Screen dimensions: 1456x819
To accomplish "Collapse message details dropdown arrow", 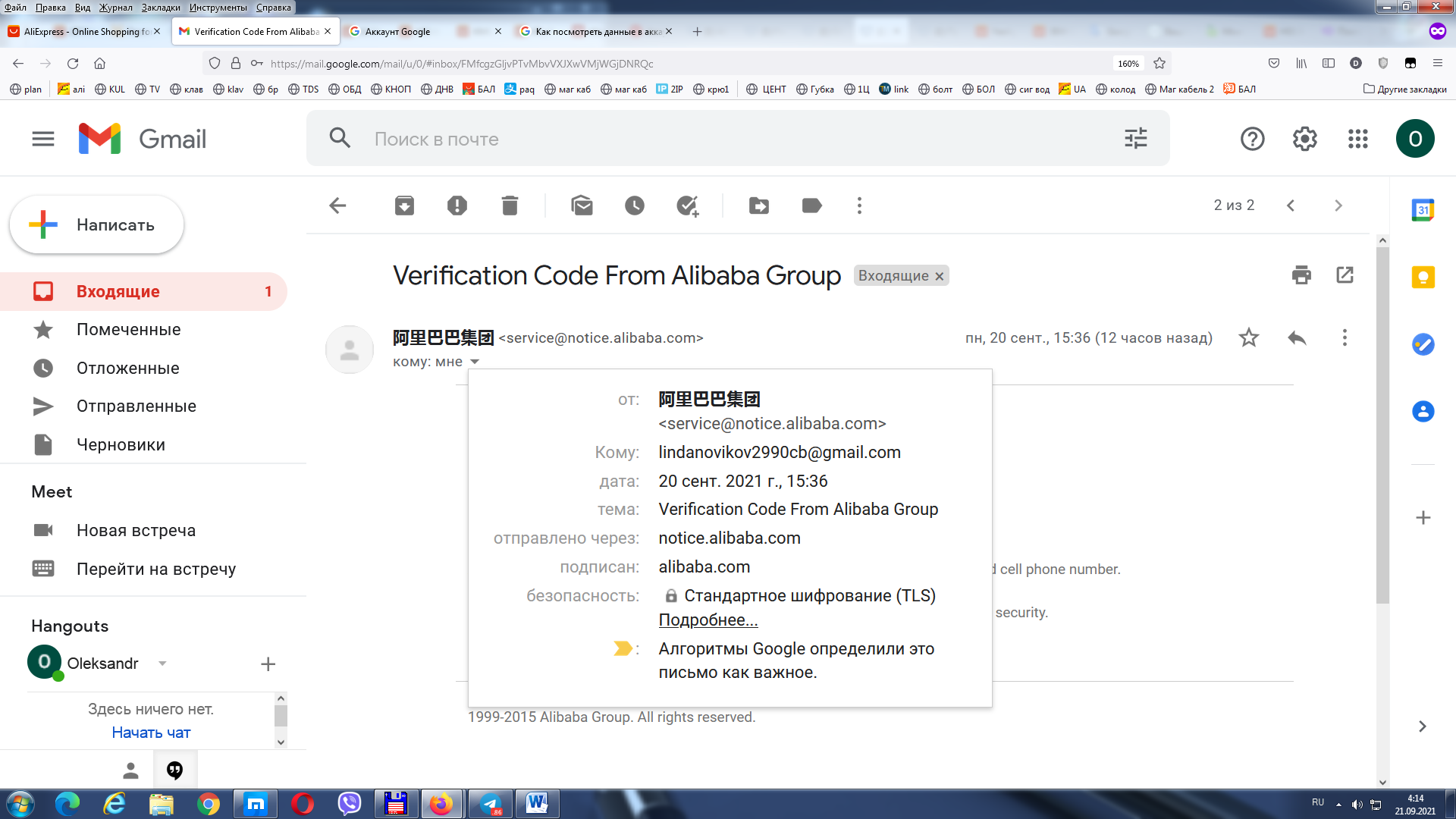I will pyautogui.click(x=475, y=362).
